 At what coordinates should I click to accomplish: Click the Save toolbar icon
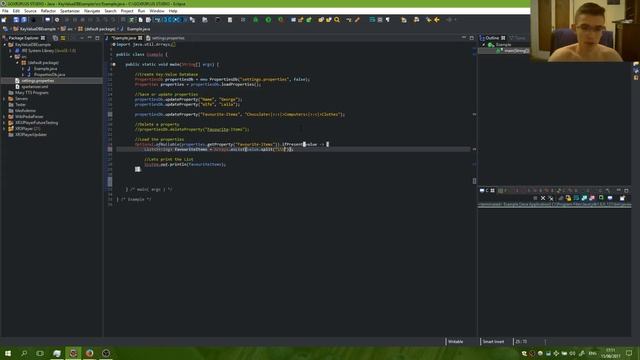16,20
